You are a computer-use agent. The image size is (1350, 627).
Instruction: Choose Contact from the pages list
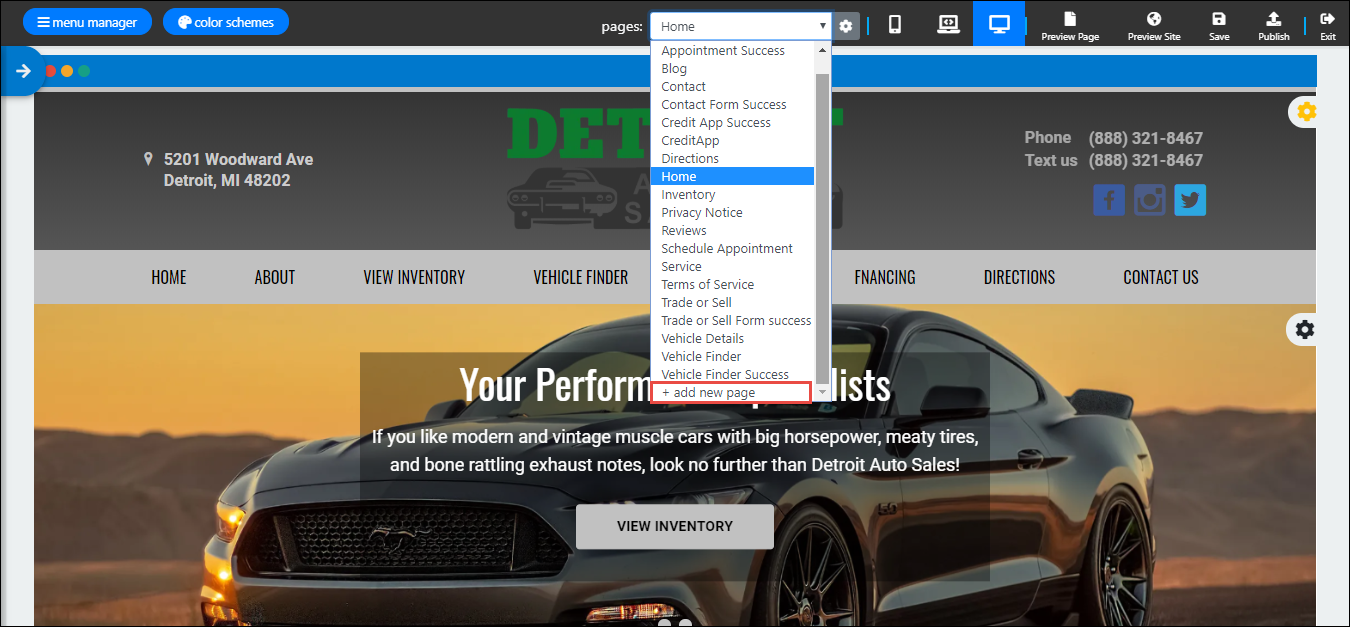(x=733, y=87)
